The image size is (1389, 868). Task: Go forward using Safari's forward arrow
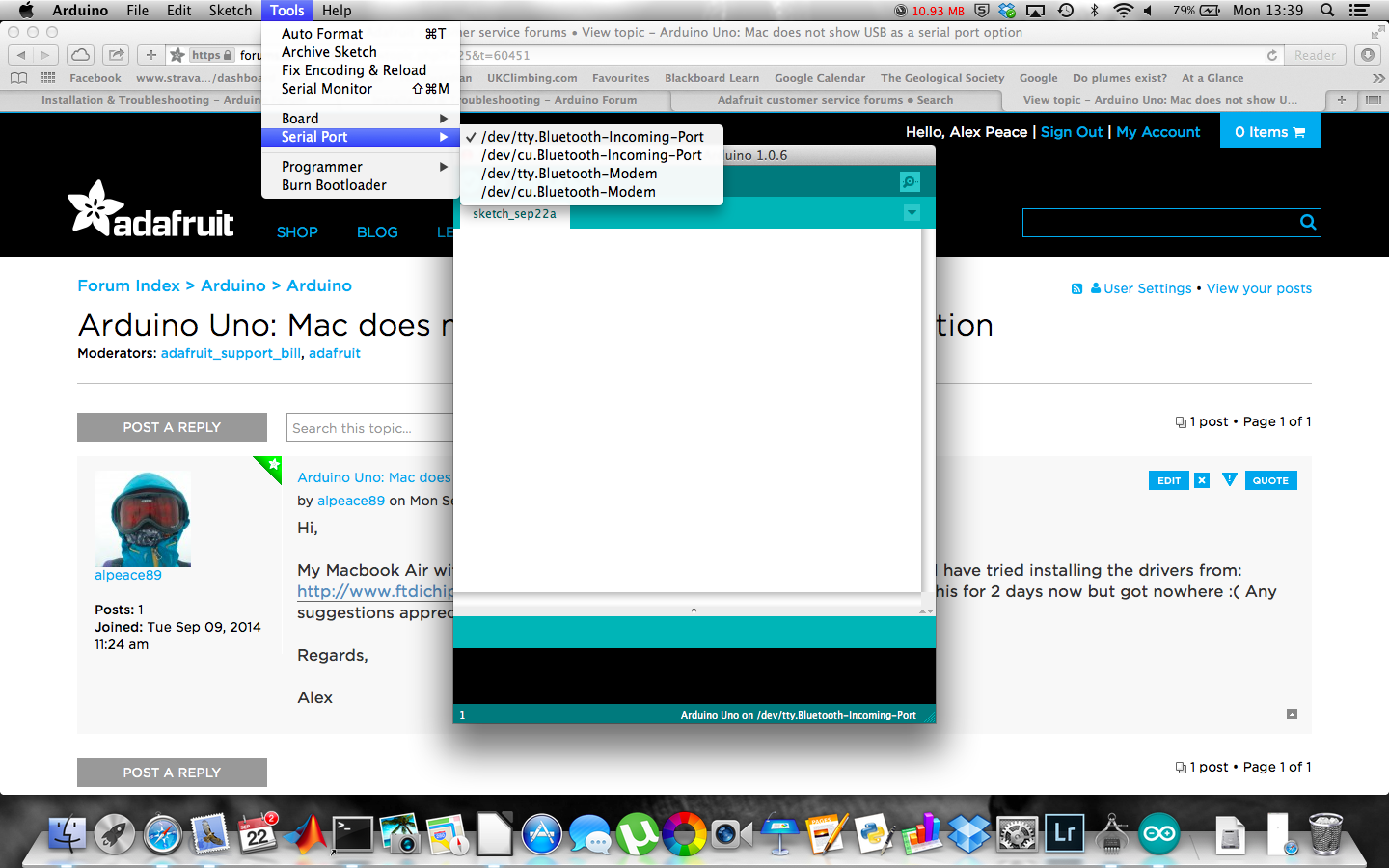(45, 55)
